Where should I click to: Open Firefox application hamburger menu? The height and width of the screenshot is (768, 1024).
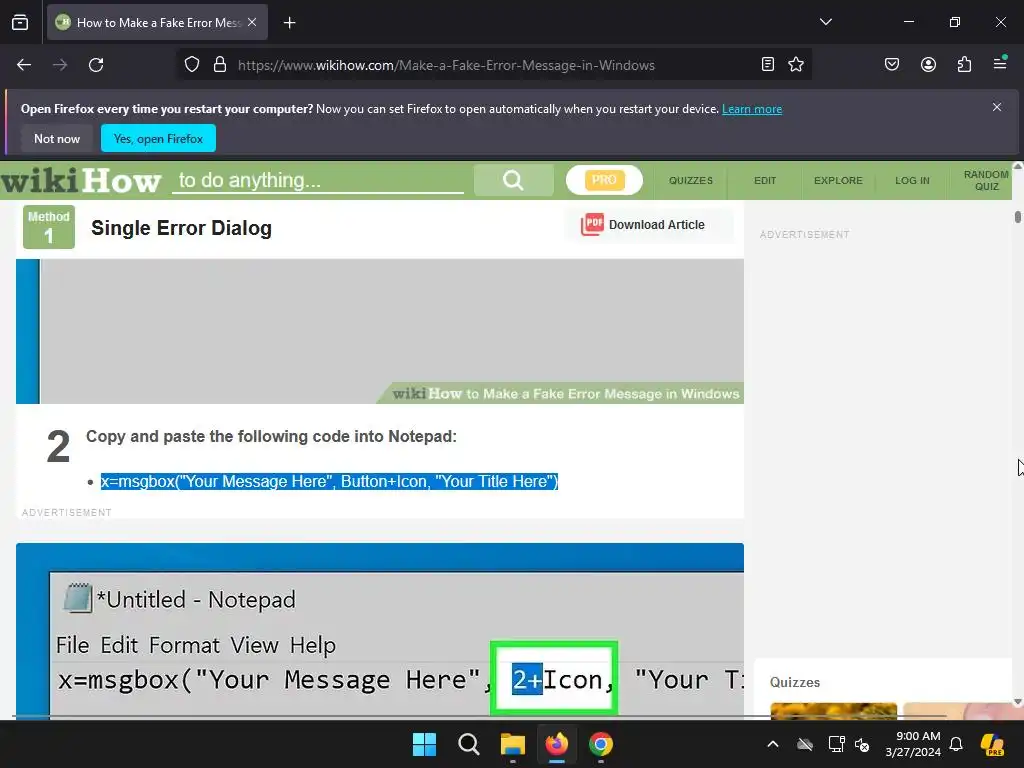point(1000,64)
